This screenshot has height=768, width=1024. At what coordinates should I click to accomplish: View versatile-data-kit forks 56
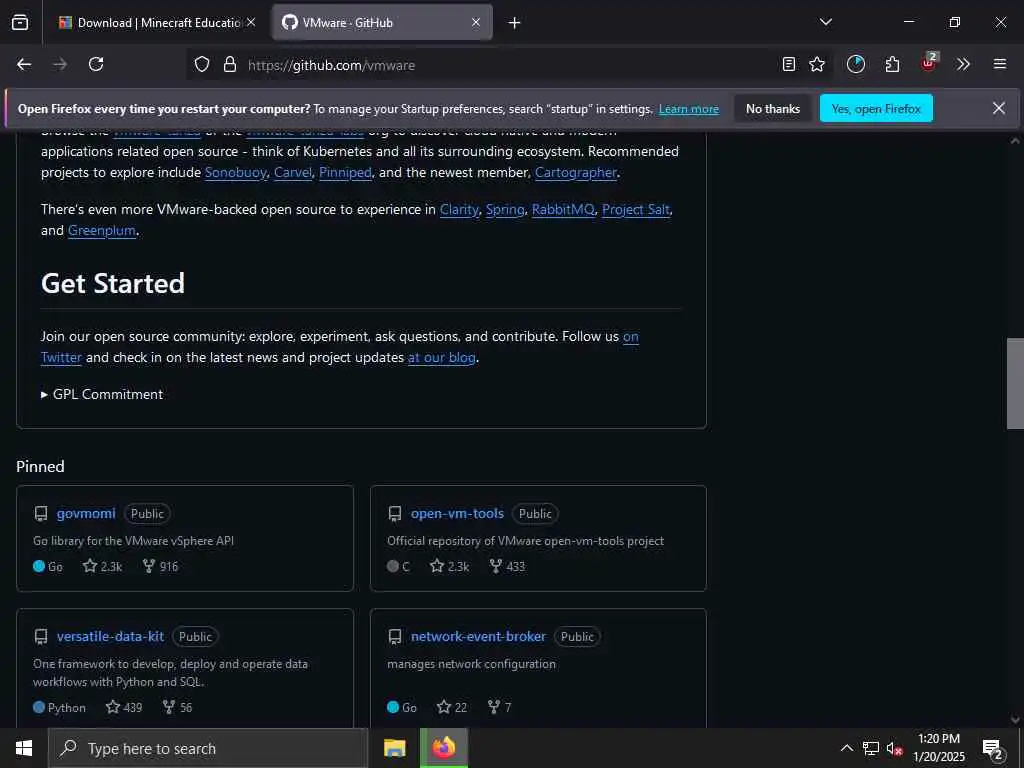tap(178, 707)
